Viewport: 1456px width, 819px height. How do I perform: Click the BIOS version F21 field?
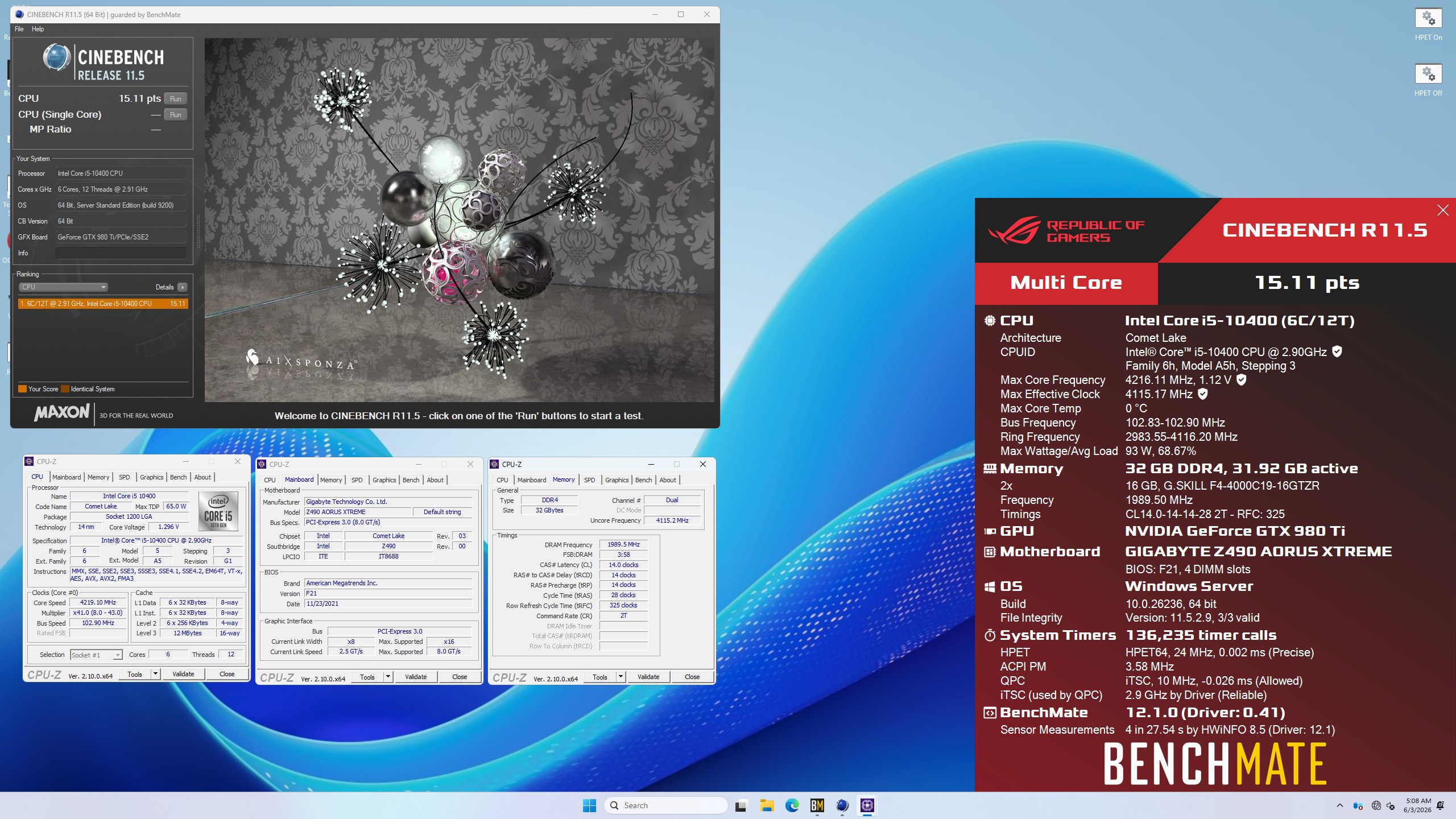pyautogui.click(x=388, y=593)
